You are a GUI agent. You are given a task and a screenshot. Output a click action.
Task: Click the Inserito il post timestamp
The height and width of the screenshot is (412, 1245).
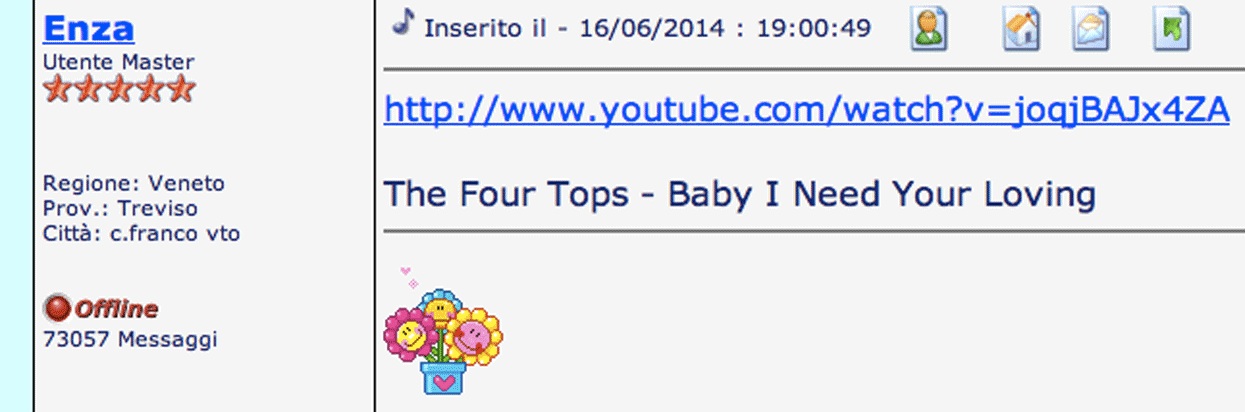coord(647,29)
